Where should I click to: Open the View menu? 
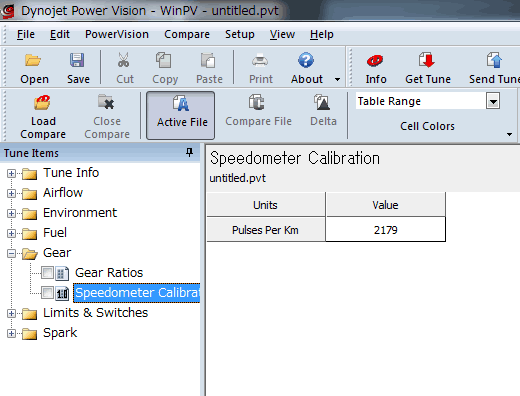tap(282, 34)
